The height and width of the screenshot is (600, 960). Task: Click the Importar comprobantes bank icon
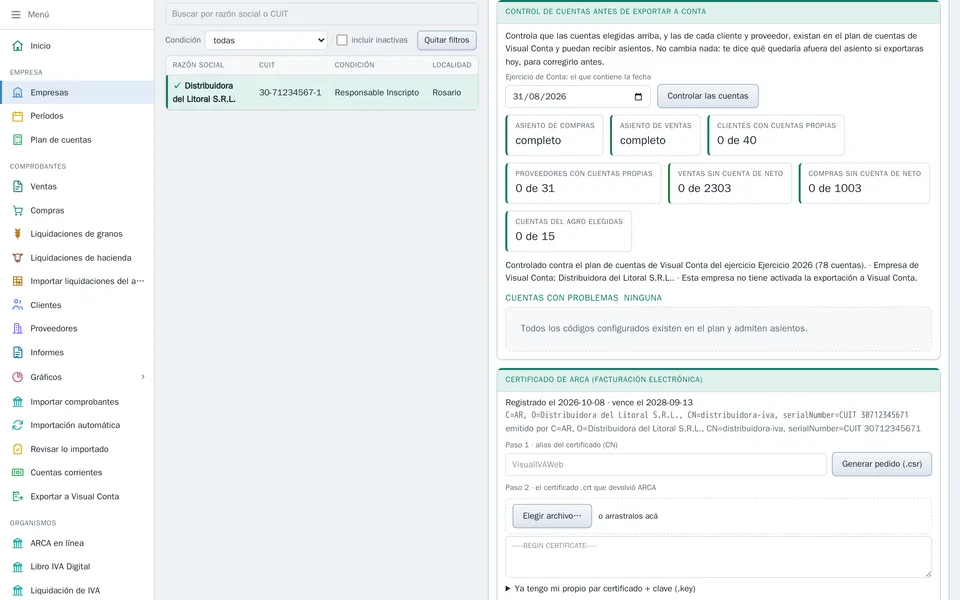pyautogui.click(x=18, y=402)
